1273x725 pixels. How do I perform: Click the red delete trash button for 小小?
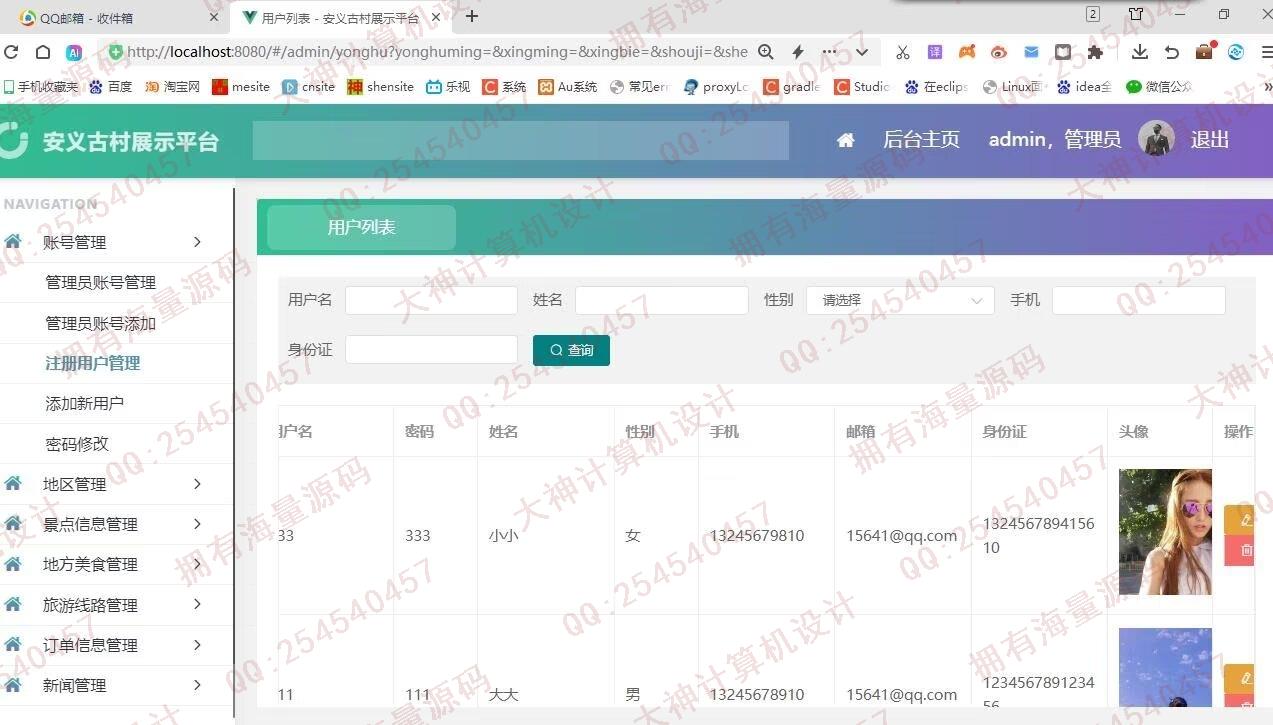pos(1244,550)
